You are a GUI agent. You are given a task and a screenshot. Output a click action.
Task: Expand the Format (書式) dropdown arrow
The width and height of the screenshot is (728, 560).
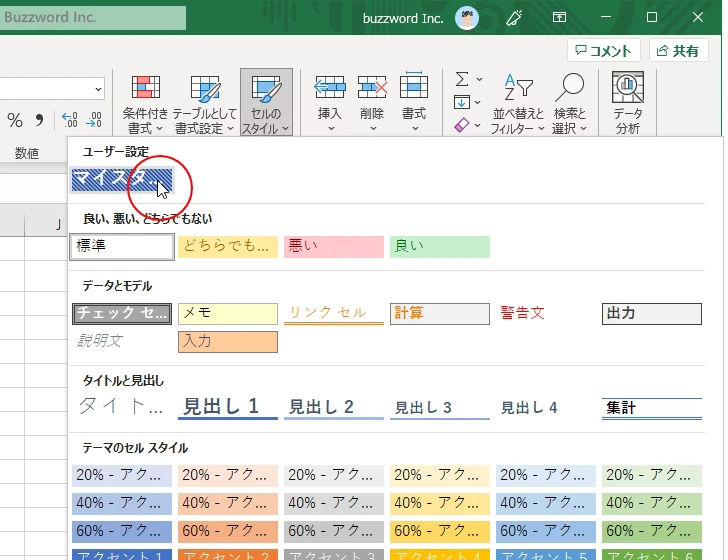[x=415, y=128]
